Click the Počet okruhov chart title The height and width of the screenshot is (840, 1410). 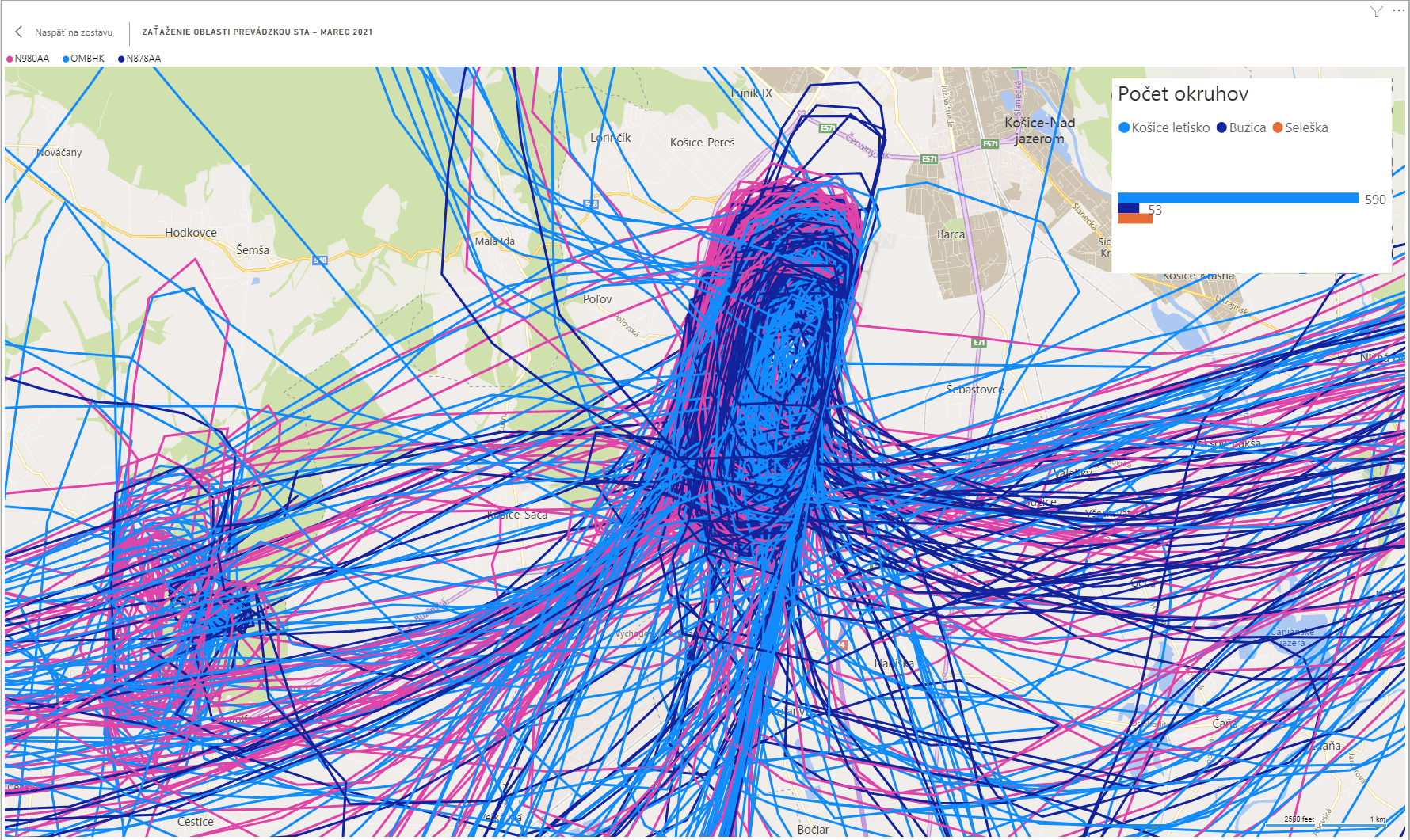pos(1183,94)
